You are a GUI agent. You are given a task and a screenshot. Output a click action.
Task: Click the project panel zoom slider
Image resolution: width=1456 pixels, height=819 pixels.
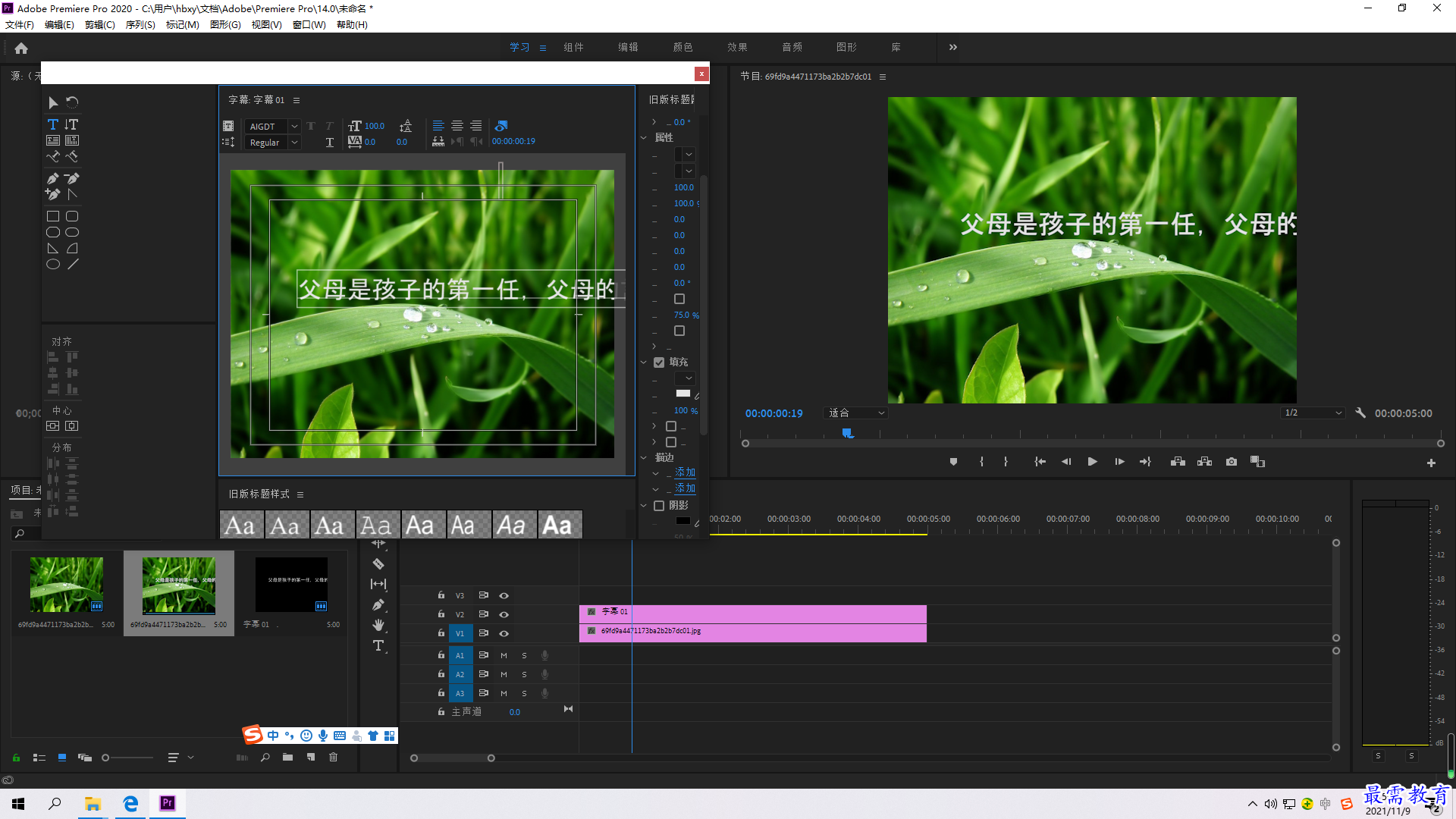click(x=127, y=758)
